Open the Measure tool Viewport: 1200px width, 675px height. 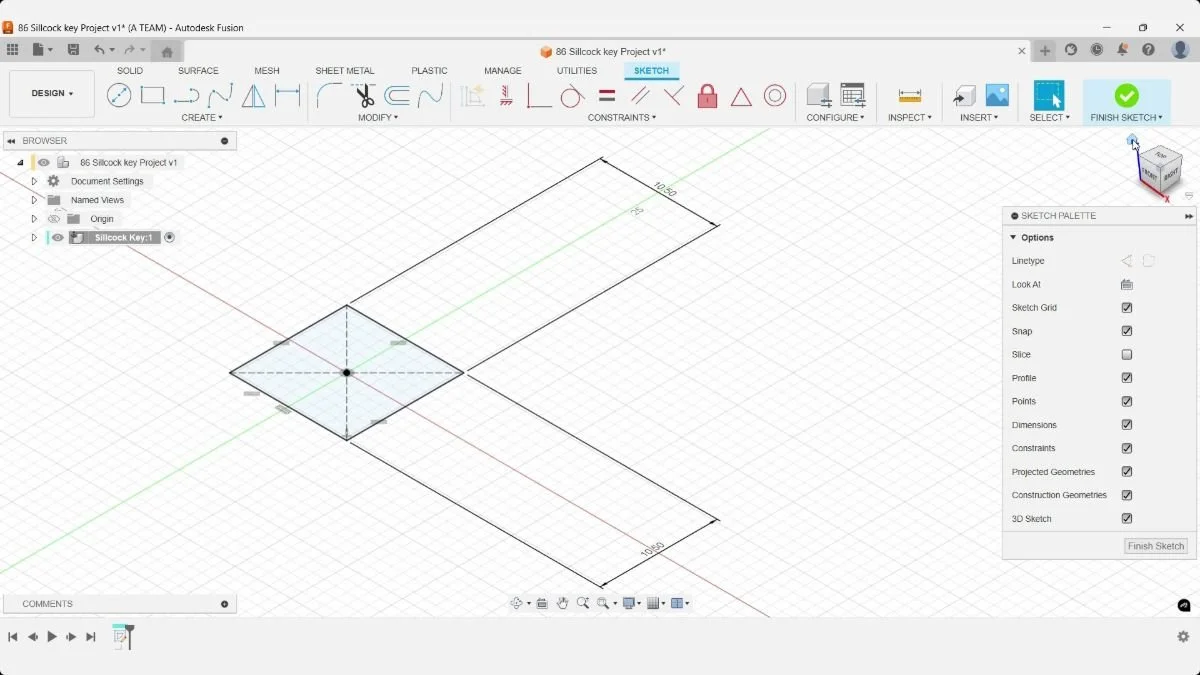[x=910, y=96]
